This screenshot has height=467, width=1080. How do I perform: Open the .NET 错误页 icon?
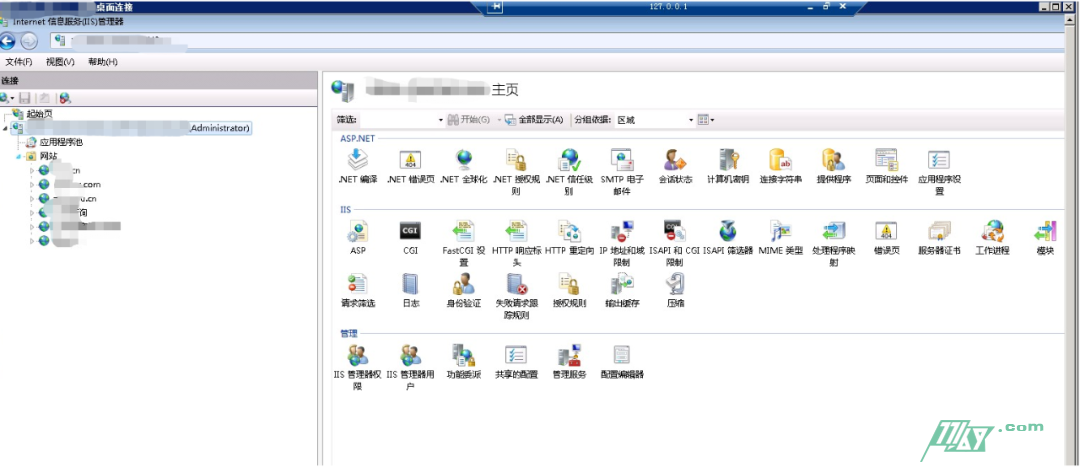pos(411,161)
